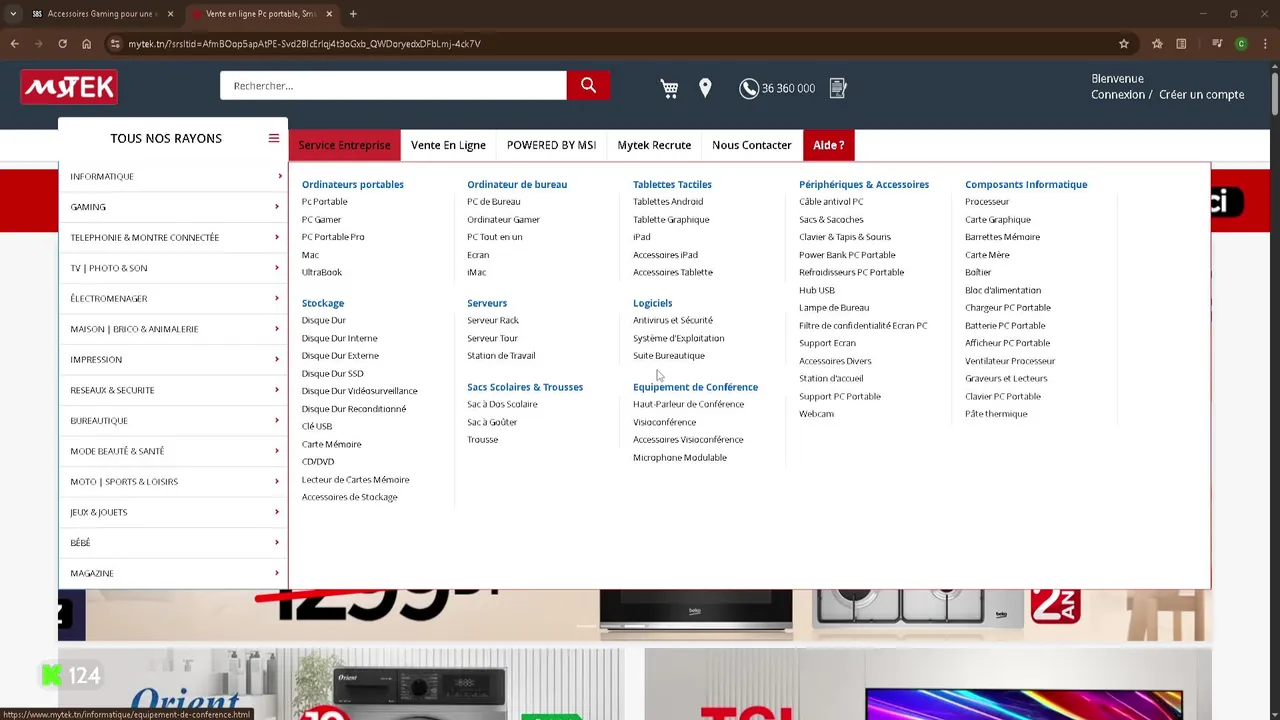
Task: Open the Visioconférence link
Action: click(664, 422)
